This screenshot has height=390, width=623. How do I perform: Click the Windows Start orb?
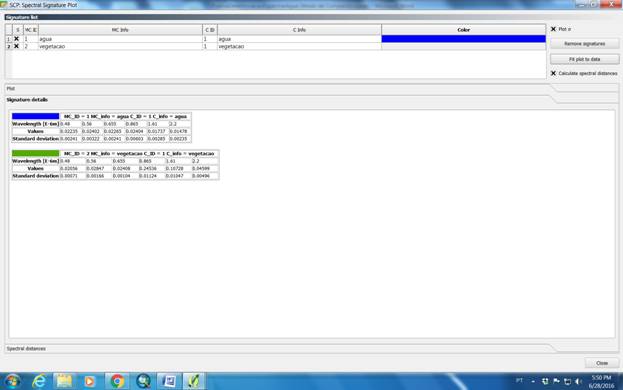click(x=12, y=381)
